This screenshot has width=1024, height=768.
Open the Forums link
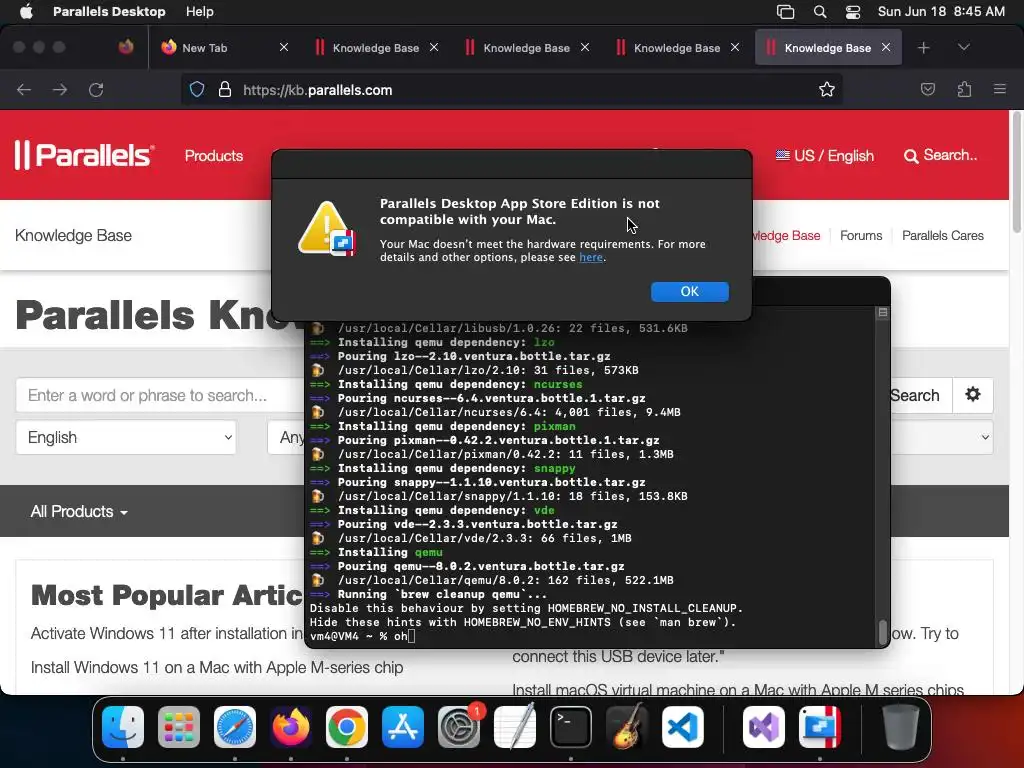861,236
